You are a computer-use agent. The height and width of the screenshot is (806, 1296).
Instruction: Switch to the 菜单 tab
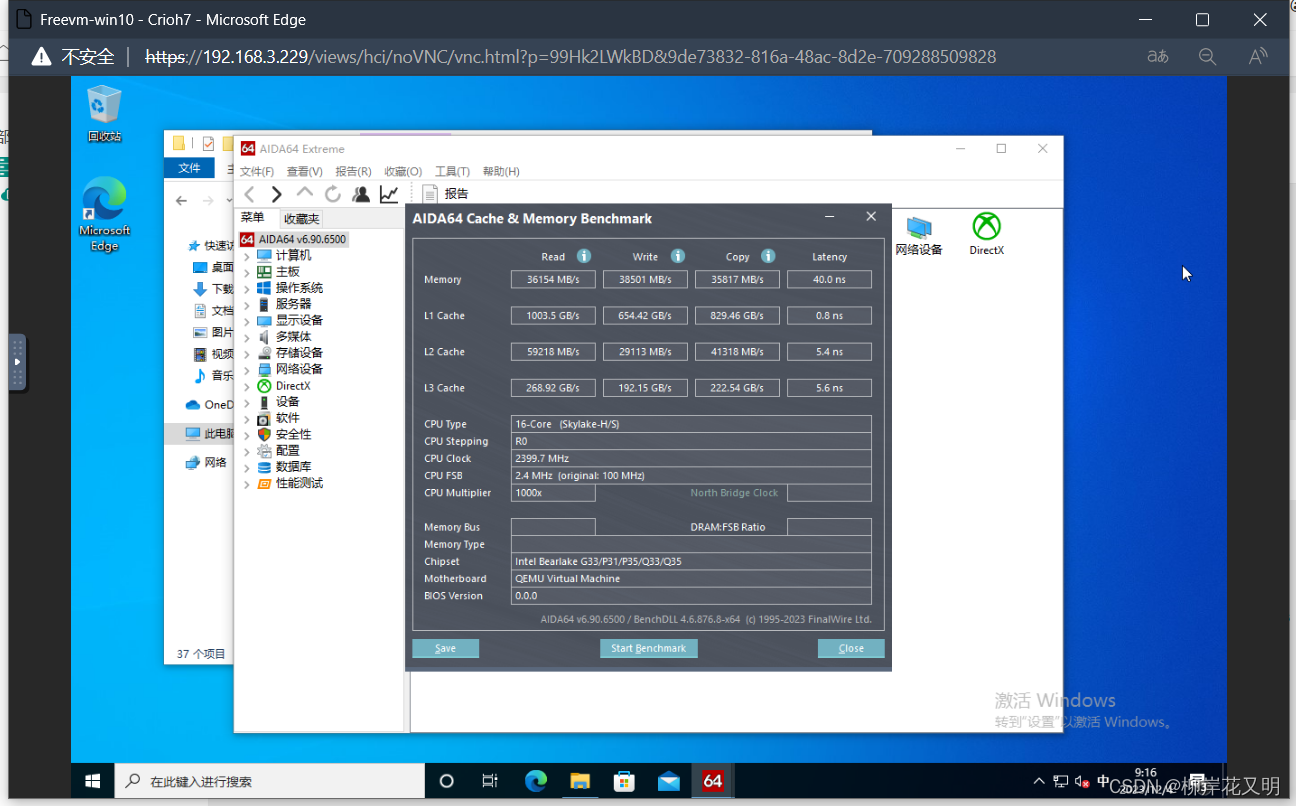pos(253,217)
